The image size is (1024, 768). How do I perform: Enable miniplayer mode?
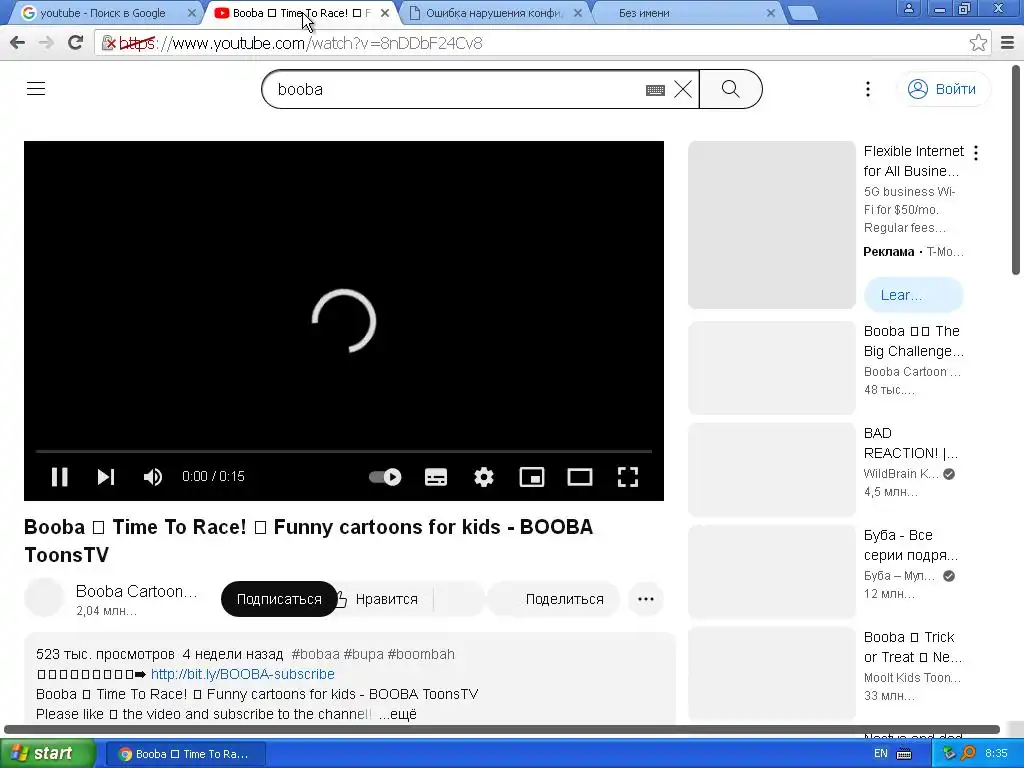[x=532, y=477]
